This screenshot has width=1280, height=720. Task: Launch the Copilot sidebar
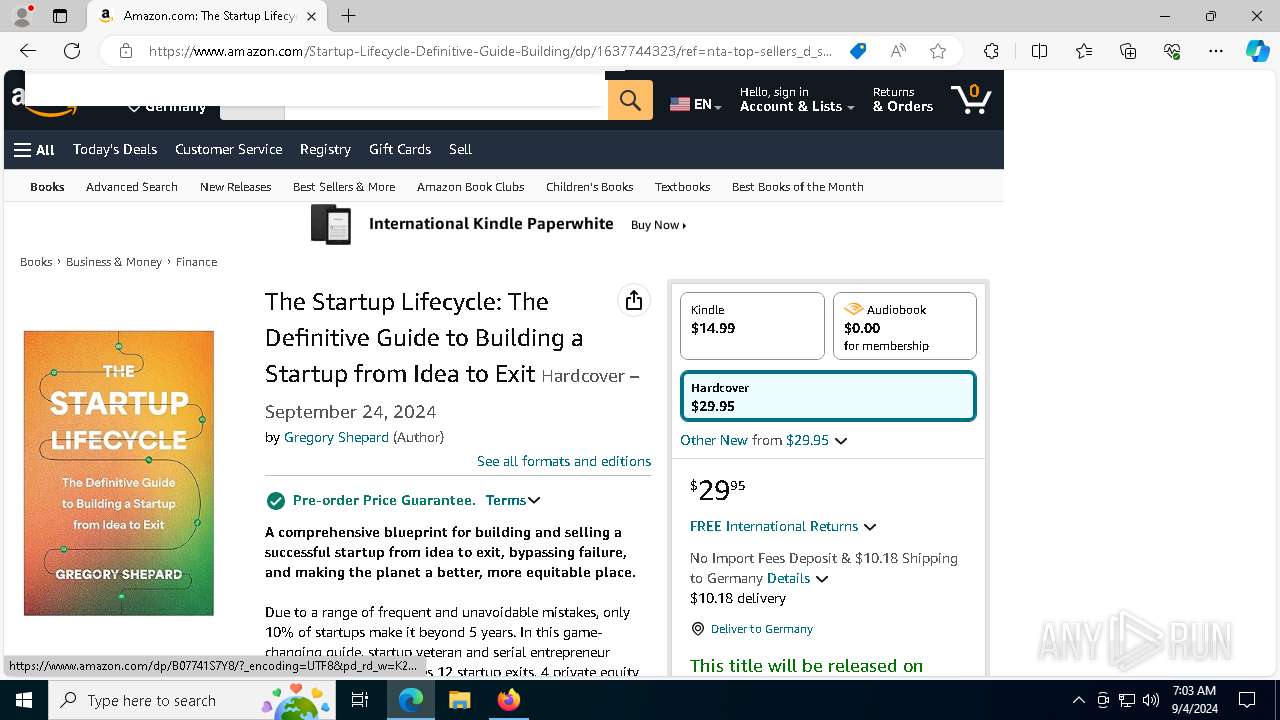tap(1257, 51)
